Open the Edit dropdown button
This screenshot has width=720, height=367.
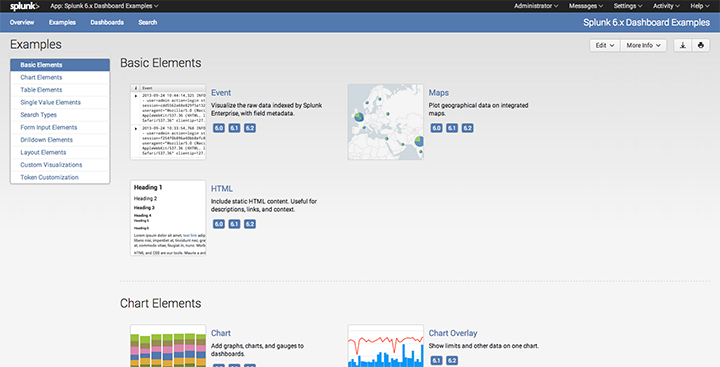coord(605,45)
